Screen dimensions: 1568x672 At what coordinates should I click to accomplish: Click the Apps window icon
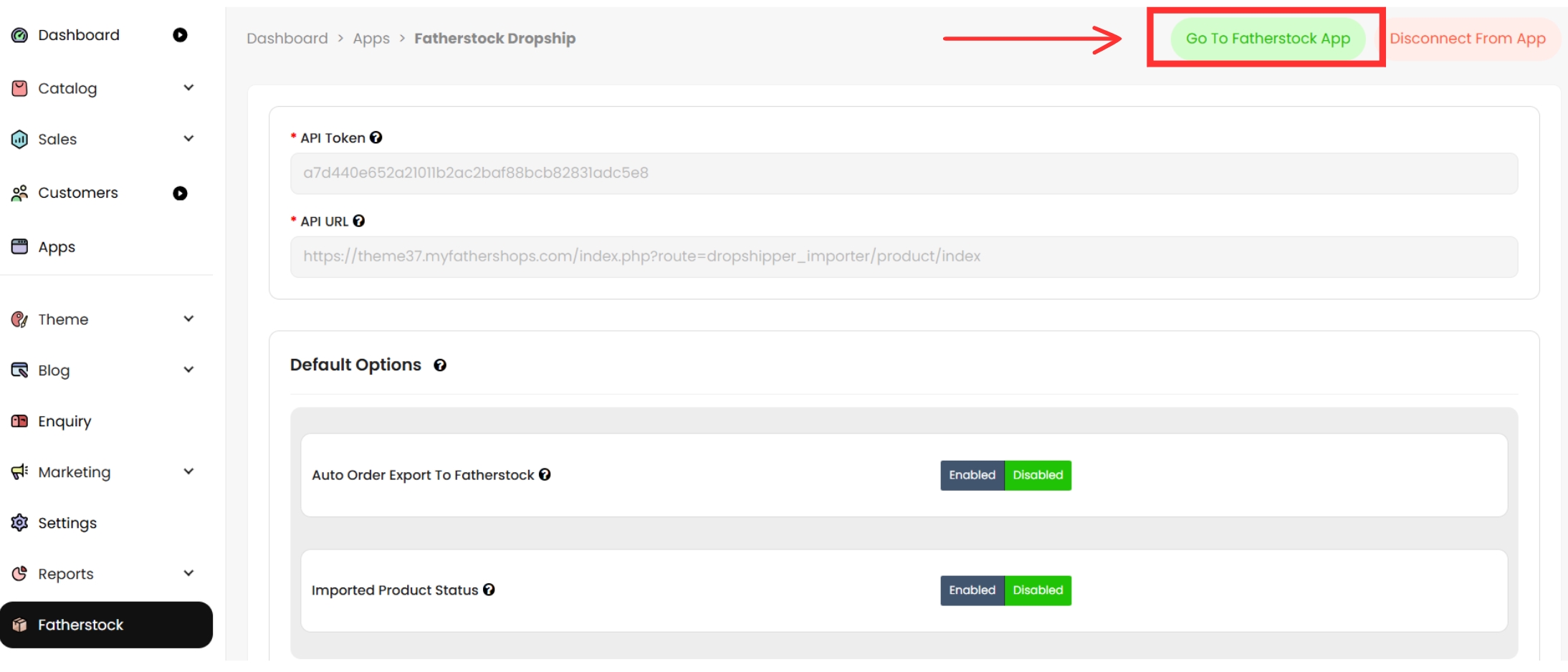pyautogui.click(x=20, y=246)
